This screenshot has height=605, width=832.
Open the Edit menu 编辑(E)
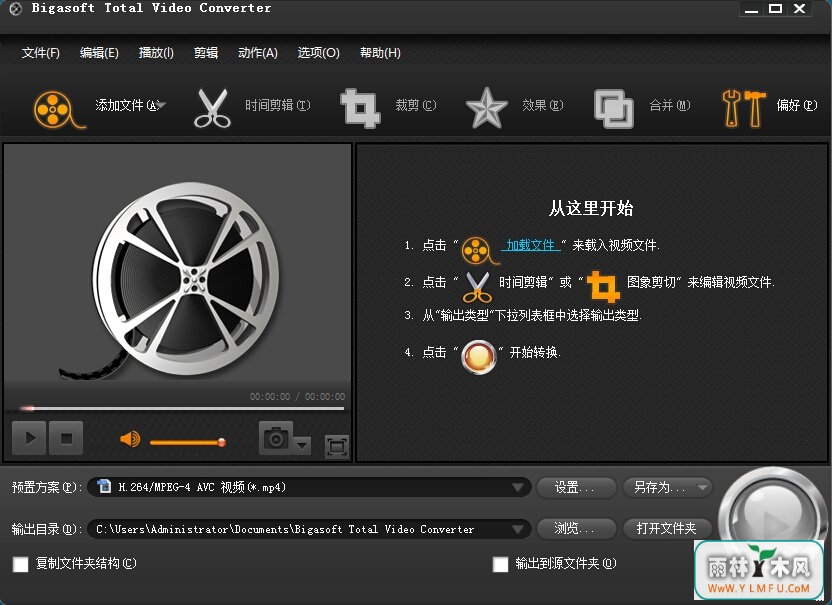99,53
